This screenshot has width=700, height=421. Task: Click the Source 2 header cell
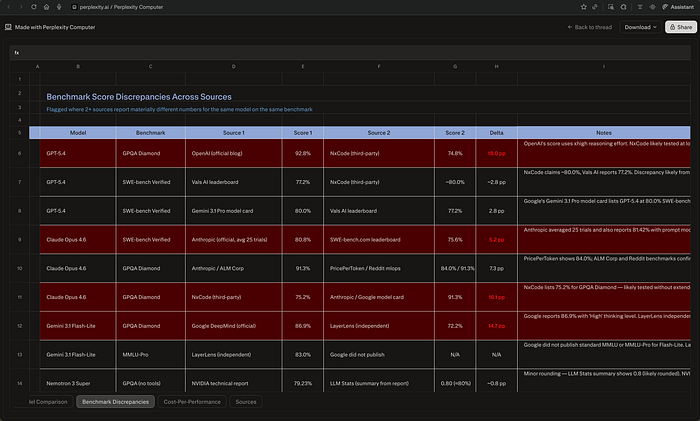point(379,133)
